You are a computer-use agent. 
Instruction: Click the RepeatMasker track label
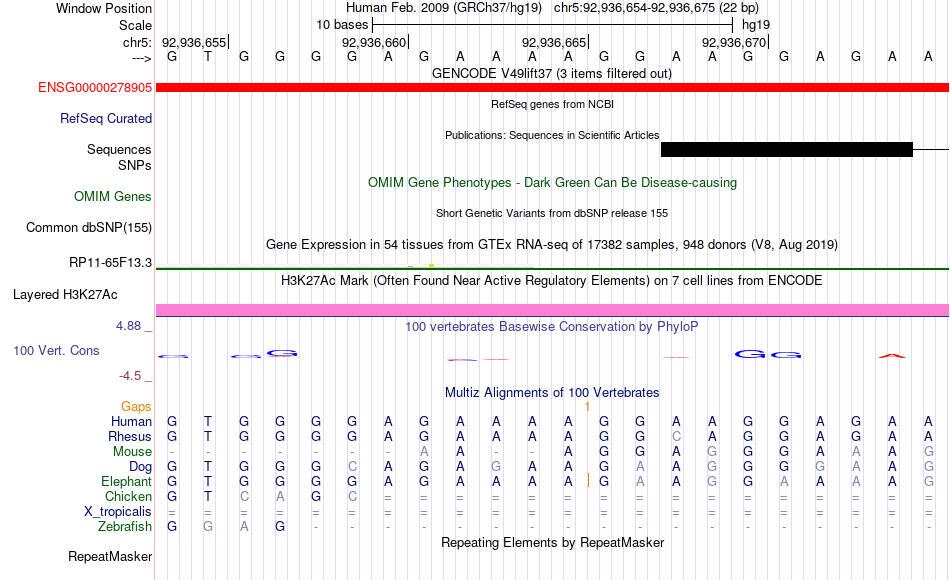pyautogui.click(x=110, y=556)
